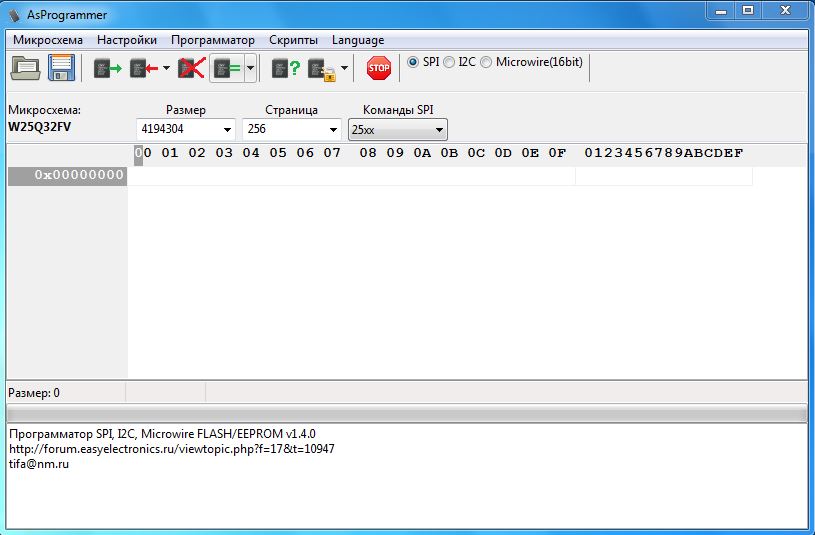Click the Размер: 0 status bar entry
The width and height of the screenshot is (815, 535).
pos(34,393)
